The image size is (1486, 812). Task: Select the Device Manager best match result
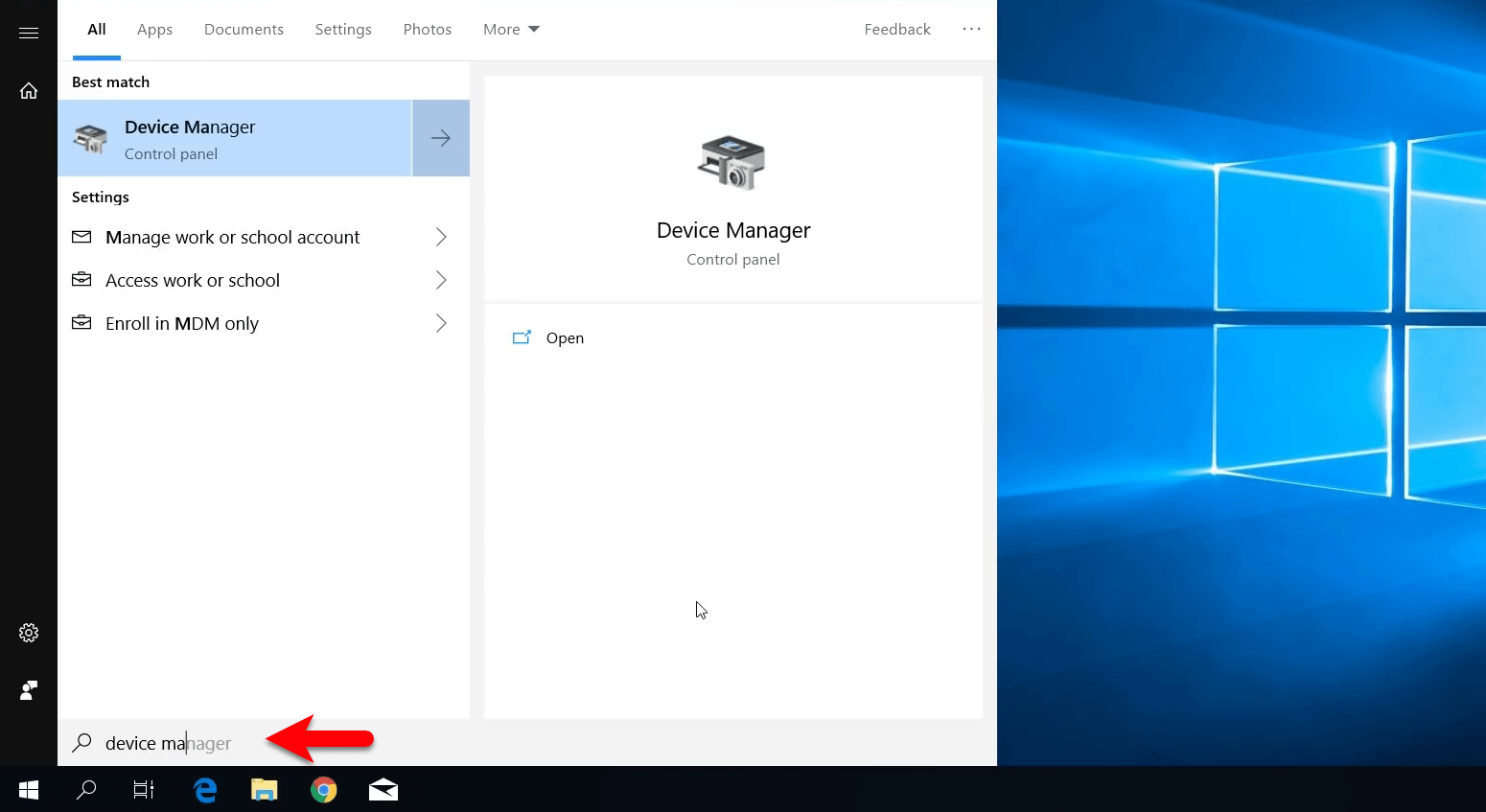point(235,138)
